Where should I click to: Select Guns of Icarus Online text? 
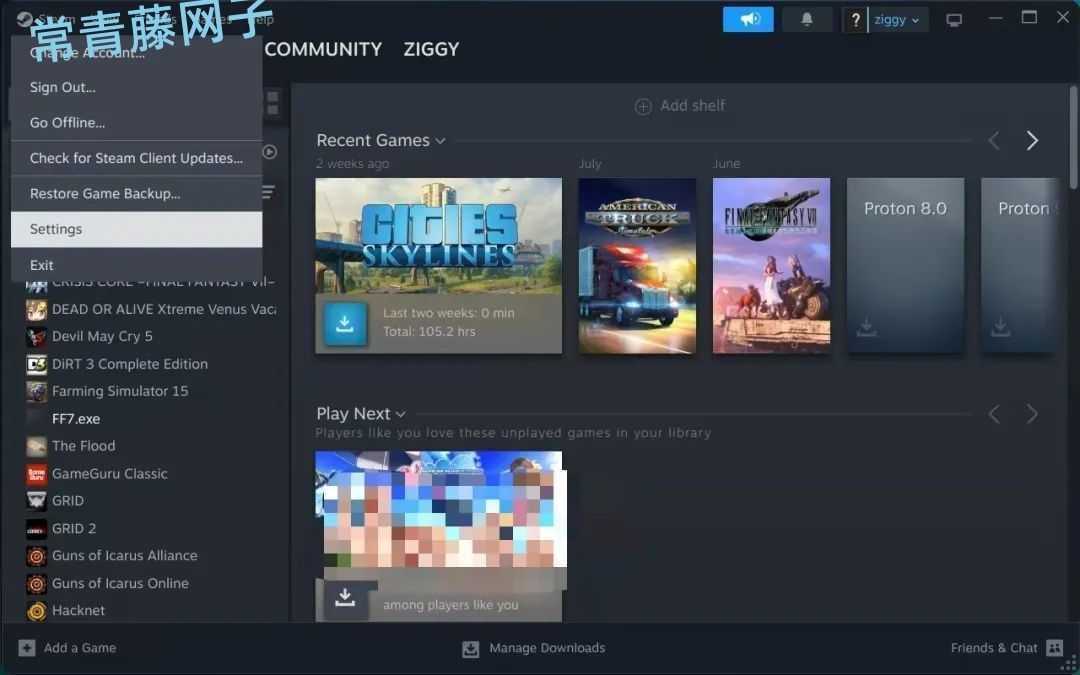tap(120, 583)
